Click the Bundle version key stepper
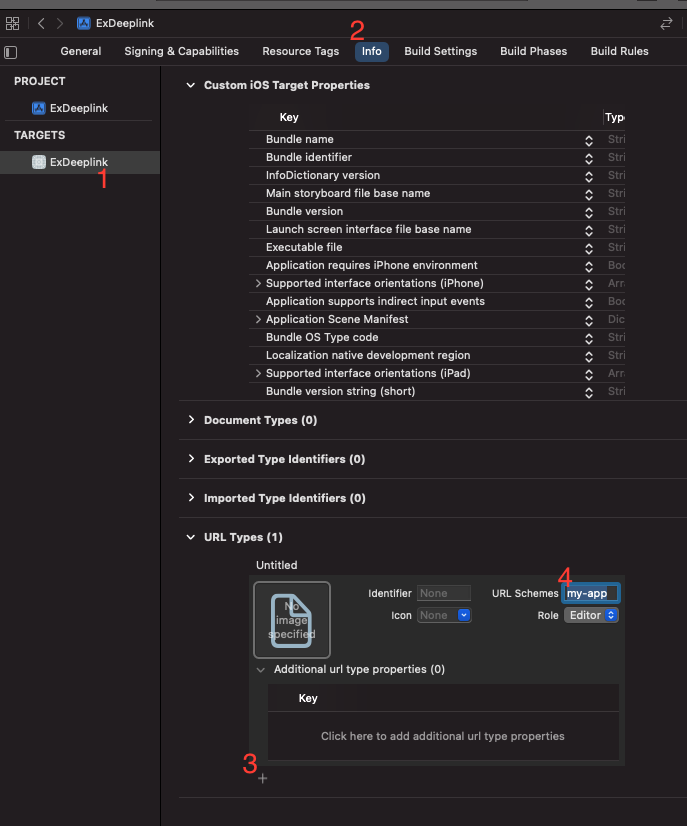 589,212
